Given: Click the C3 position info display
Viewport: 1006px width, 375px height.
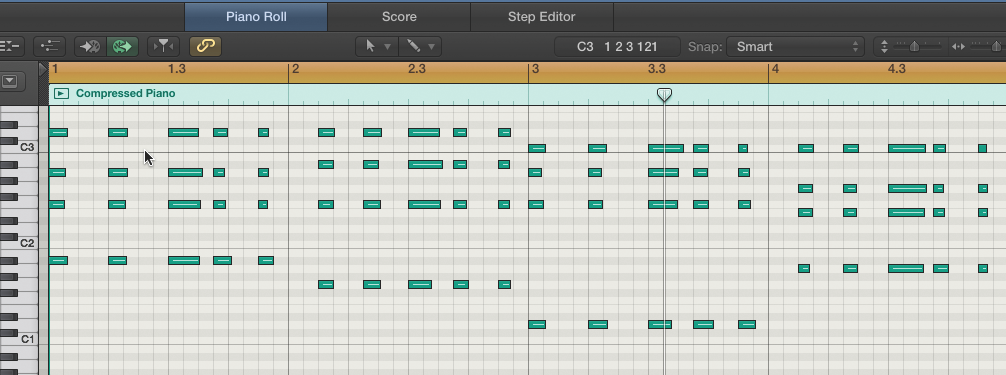Looking at the screenshot, I should tap(617, 46).
